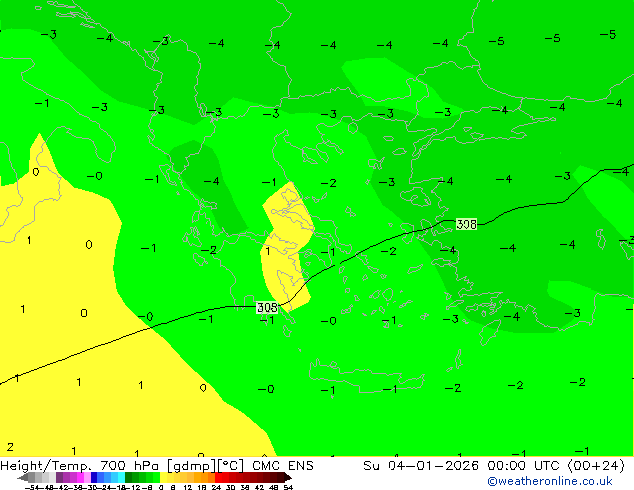634x490 pixels.
Task: Click the eastern '308' contour label near Turkey
Action: [x=466, y=224]
